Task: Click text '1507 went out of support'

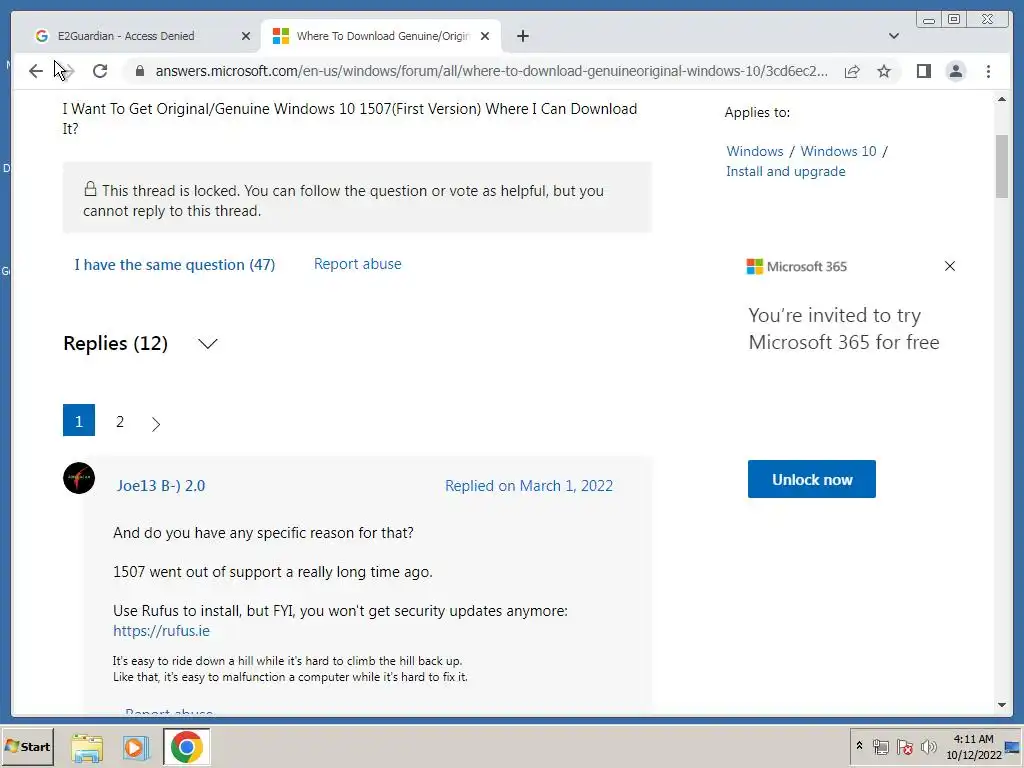Action: (x=272, y=572)
